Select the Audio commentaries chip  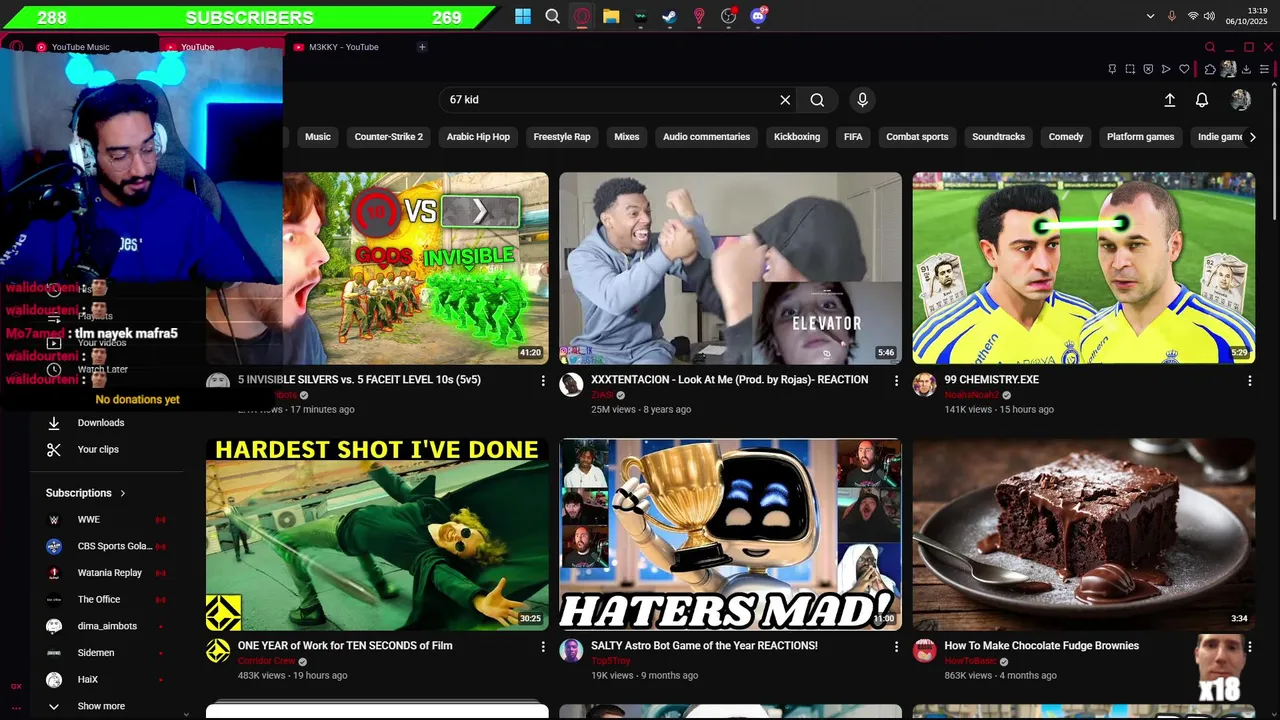pyautogui.click(x=706, y=137)
